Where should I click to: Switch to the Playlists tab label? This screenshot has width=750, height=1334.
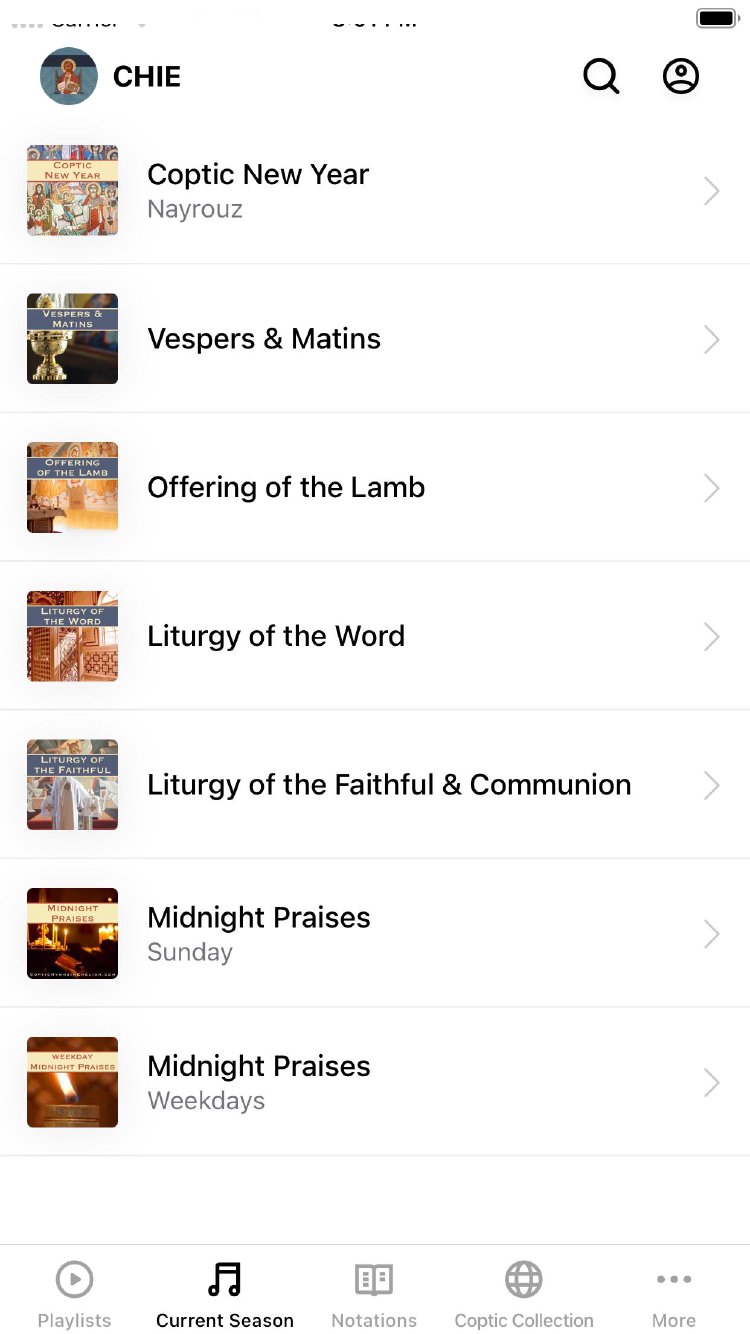(74, 1321)
